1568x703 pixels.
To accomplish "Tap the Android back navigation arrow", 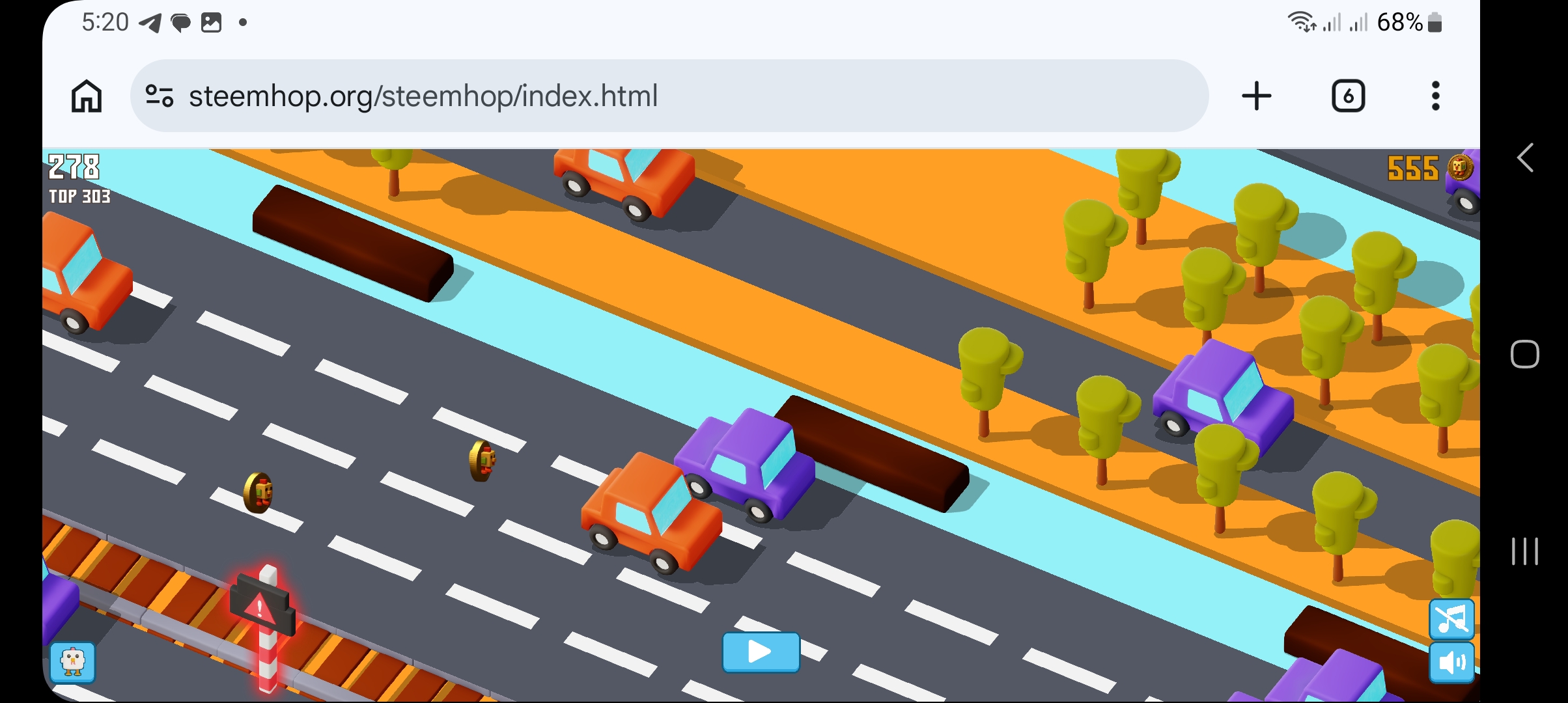I will pyautogui.click(x=1525, y=158).
